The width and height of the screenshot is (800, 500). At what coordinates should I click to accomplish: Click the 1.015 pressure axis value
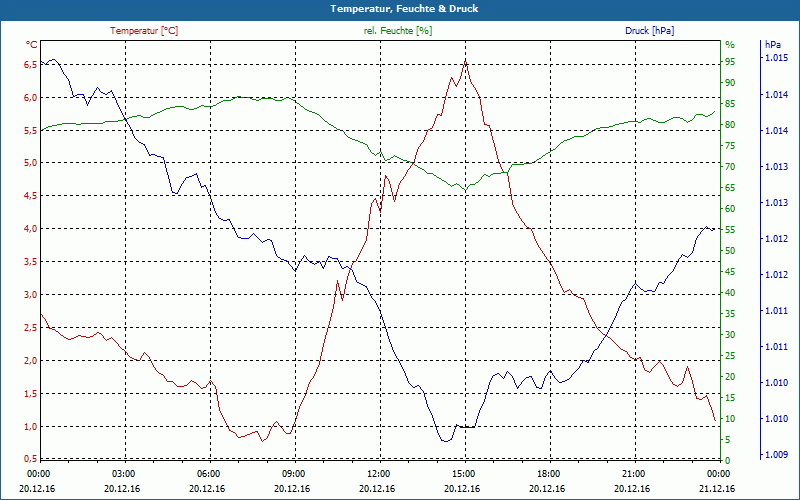(777, 58)
